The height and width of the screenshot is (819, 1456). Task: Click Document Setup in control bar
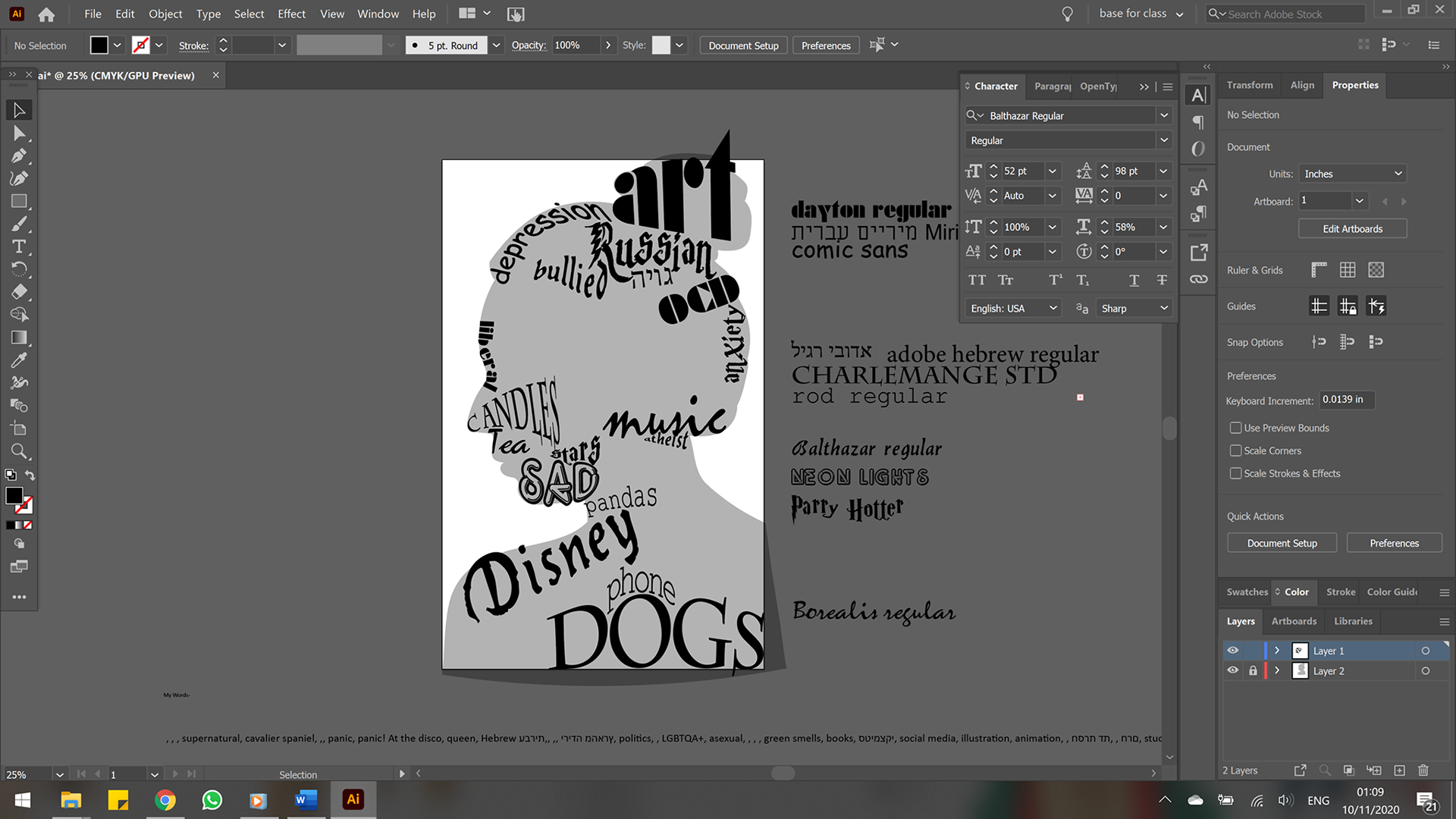743,45
